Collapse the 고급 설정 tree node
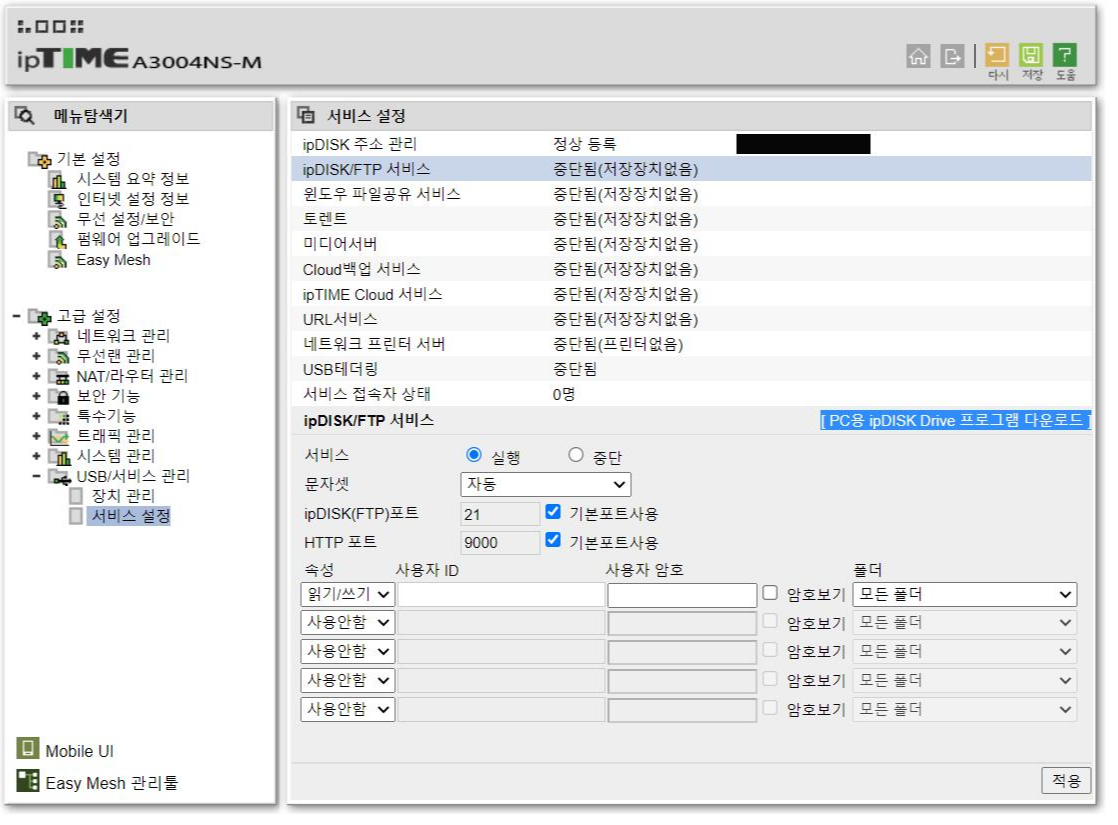The height and width of the screenshot is (825, 1118). [16, 316]
